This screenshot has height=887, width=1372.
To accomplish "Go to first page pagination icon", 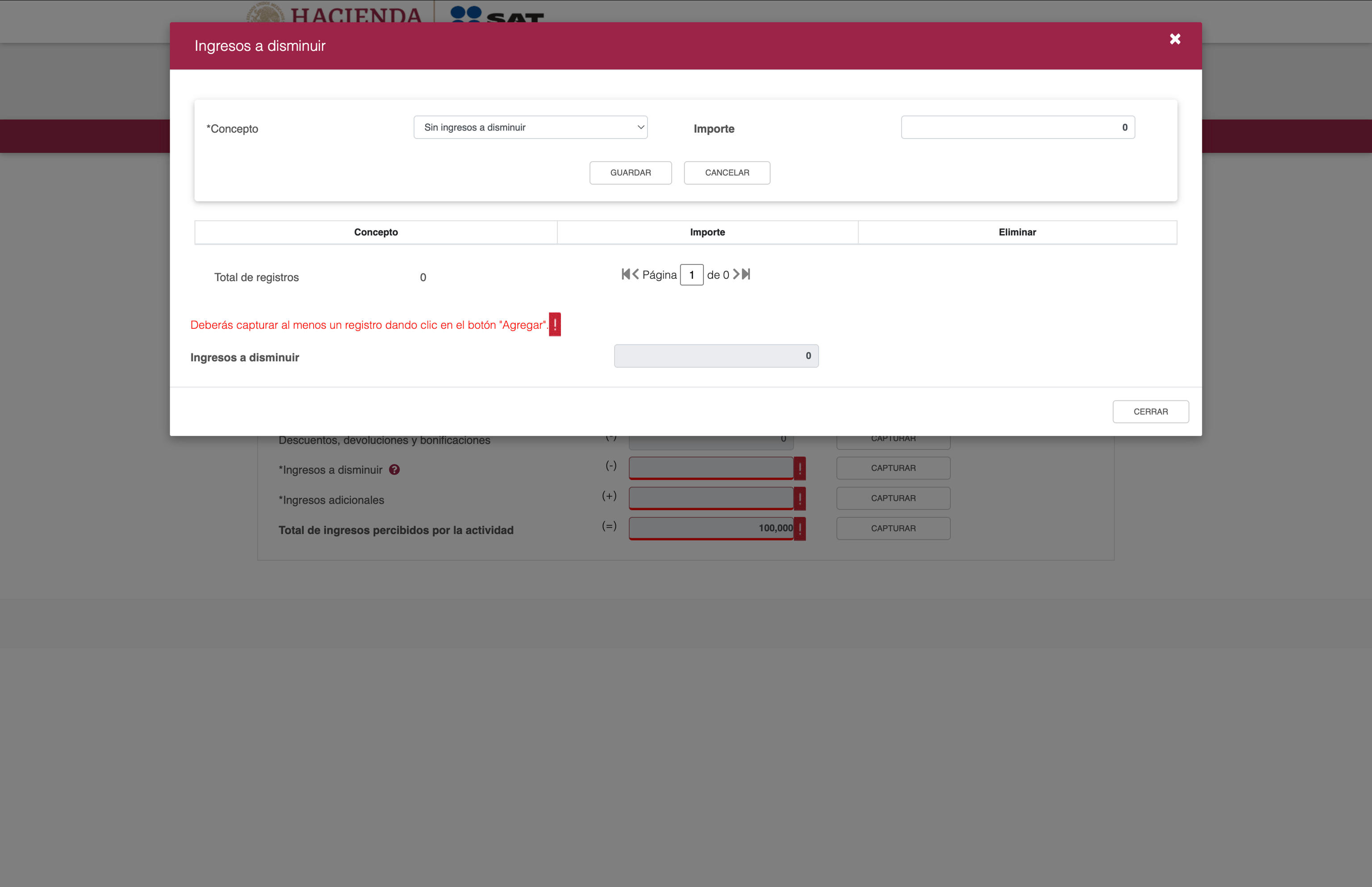I will (626, 274).
